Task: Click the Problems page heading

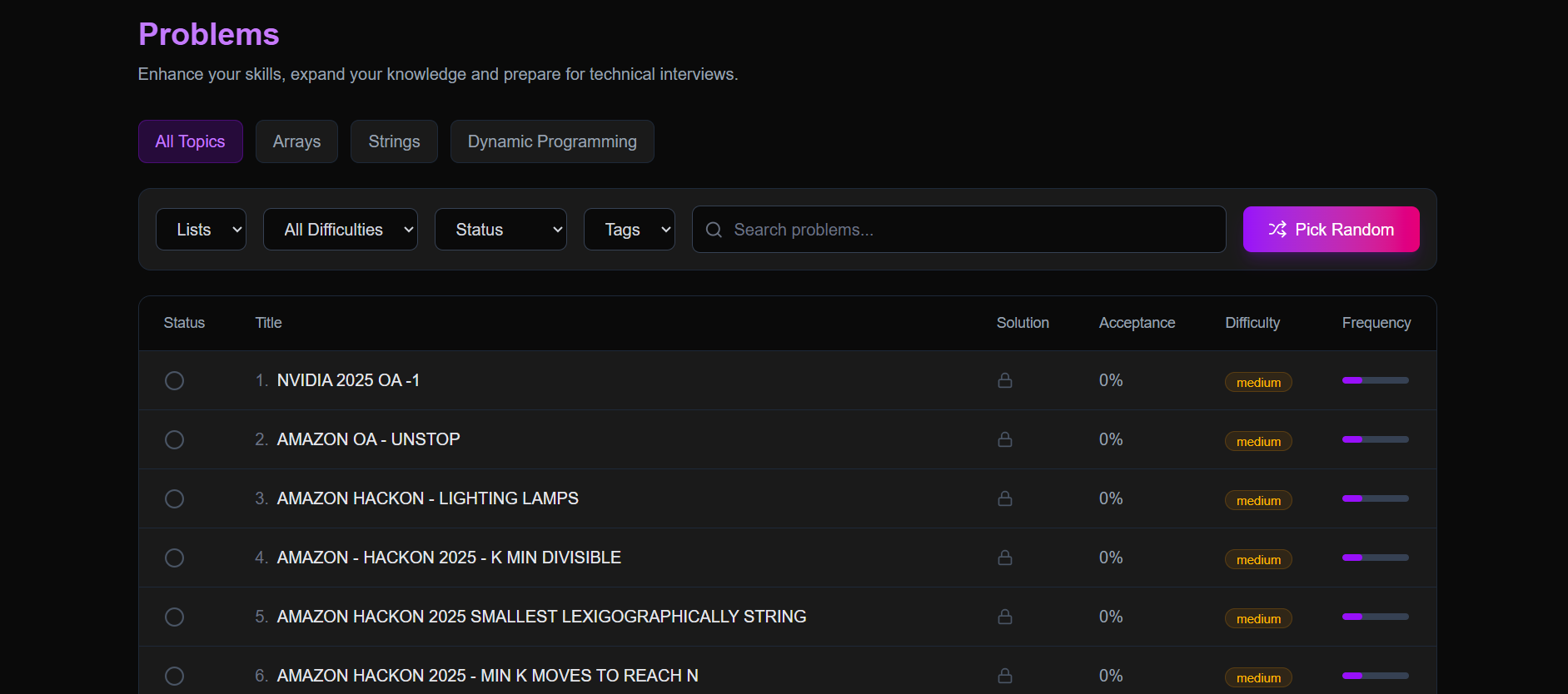Action: (x=209, y=34)
